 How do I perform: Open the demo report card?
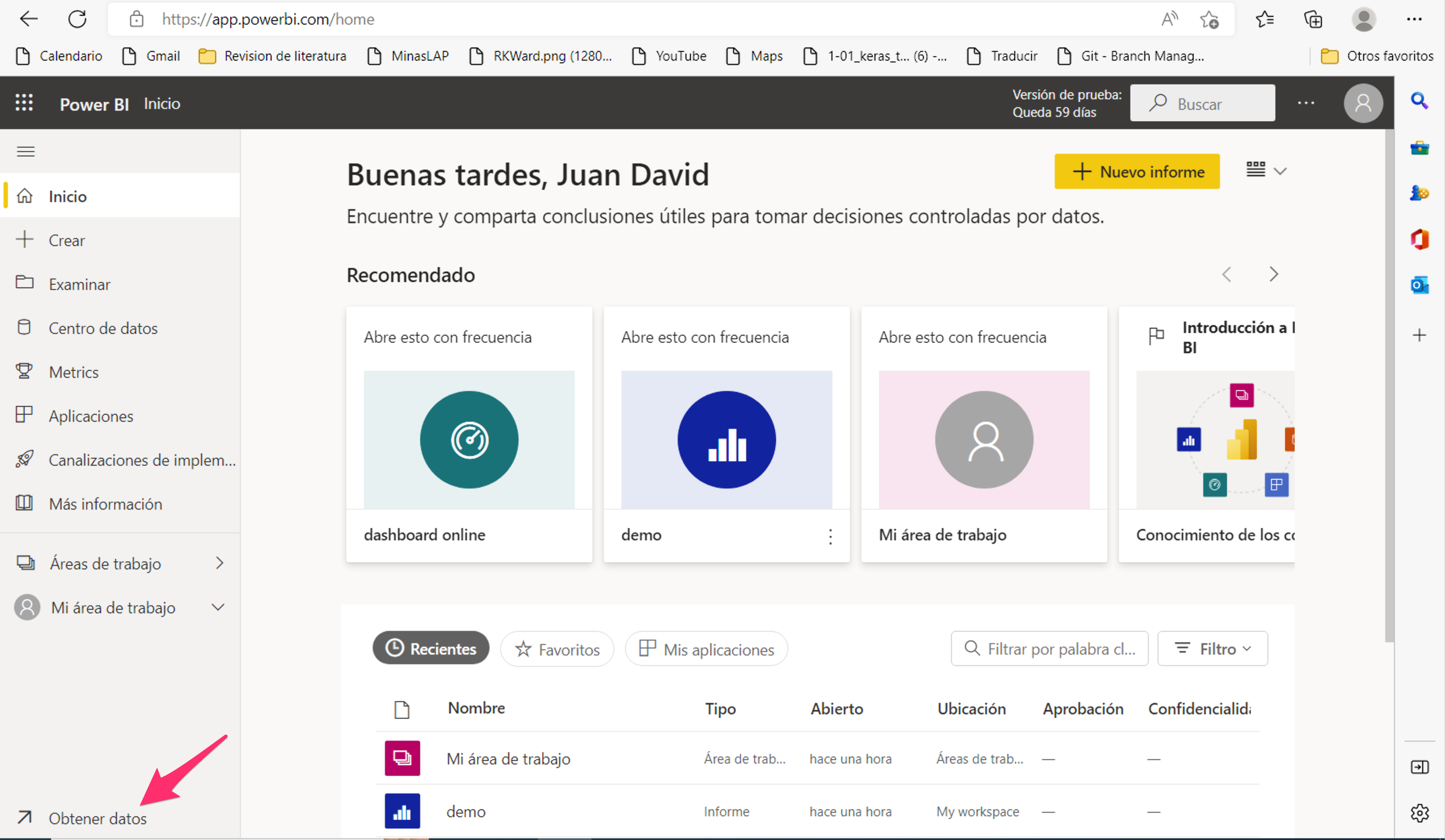[x=726, y=434]
